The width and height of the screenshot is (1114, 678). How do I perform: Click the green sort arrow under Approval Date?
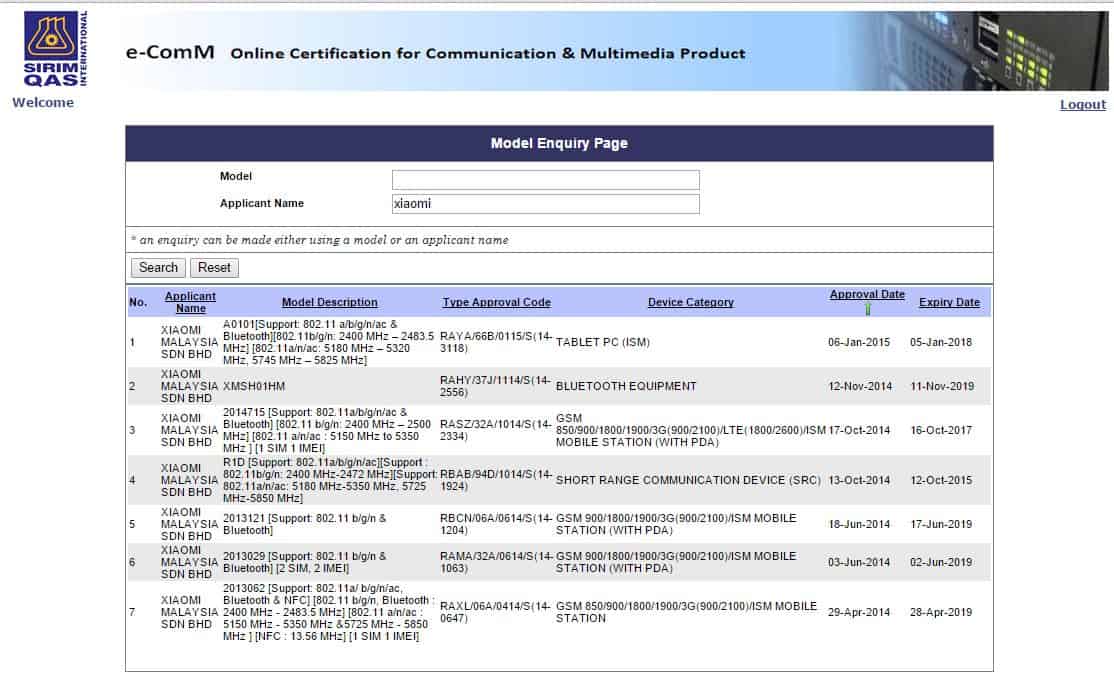pyautogui.click(x=867, y=309)
